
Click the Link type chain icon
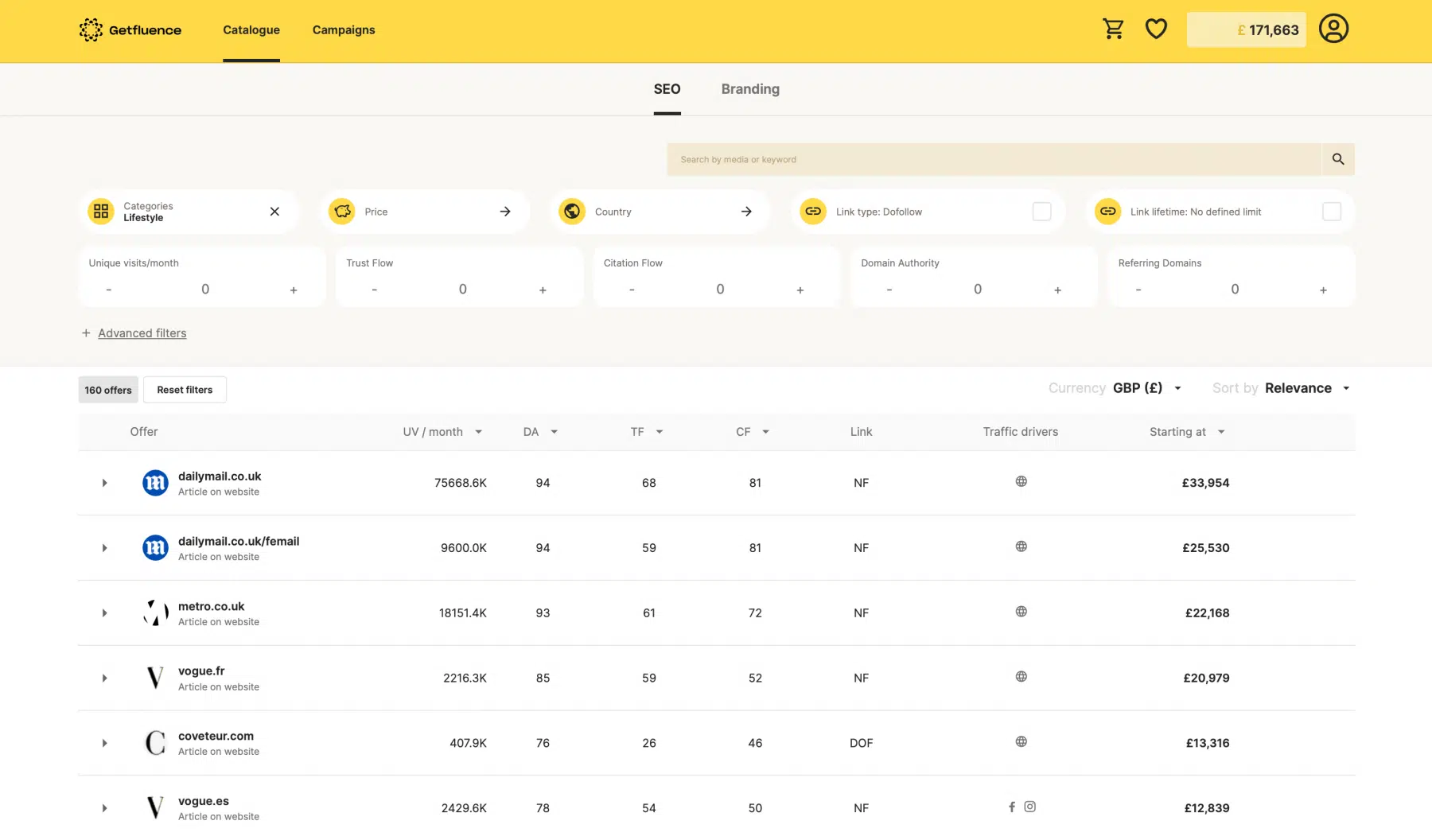pyautogui.click(x=813, y=212)
